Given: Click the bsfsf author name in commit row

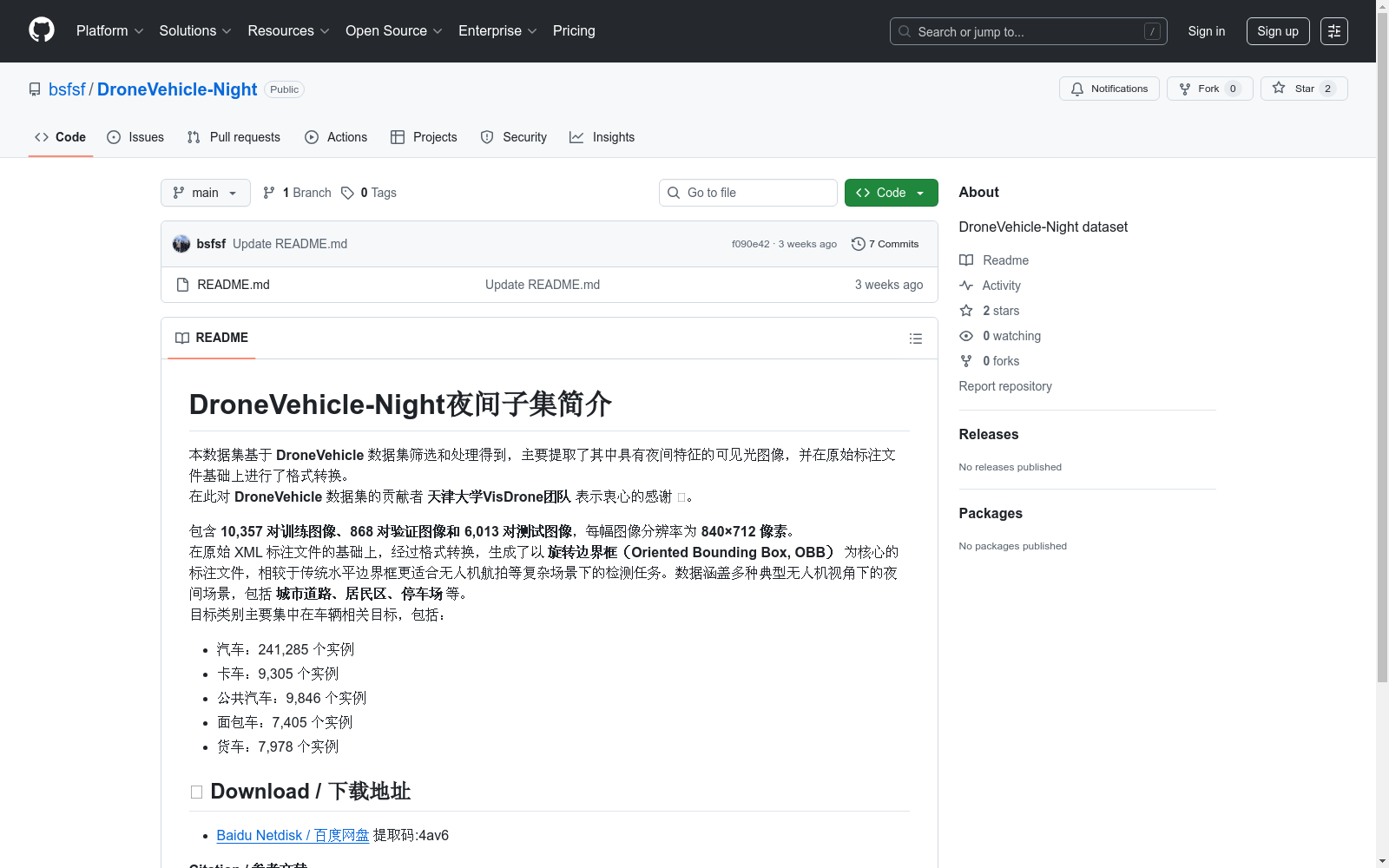Looking at the screenshot, I should tap(211, 244).
